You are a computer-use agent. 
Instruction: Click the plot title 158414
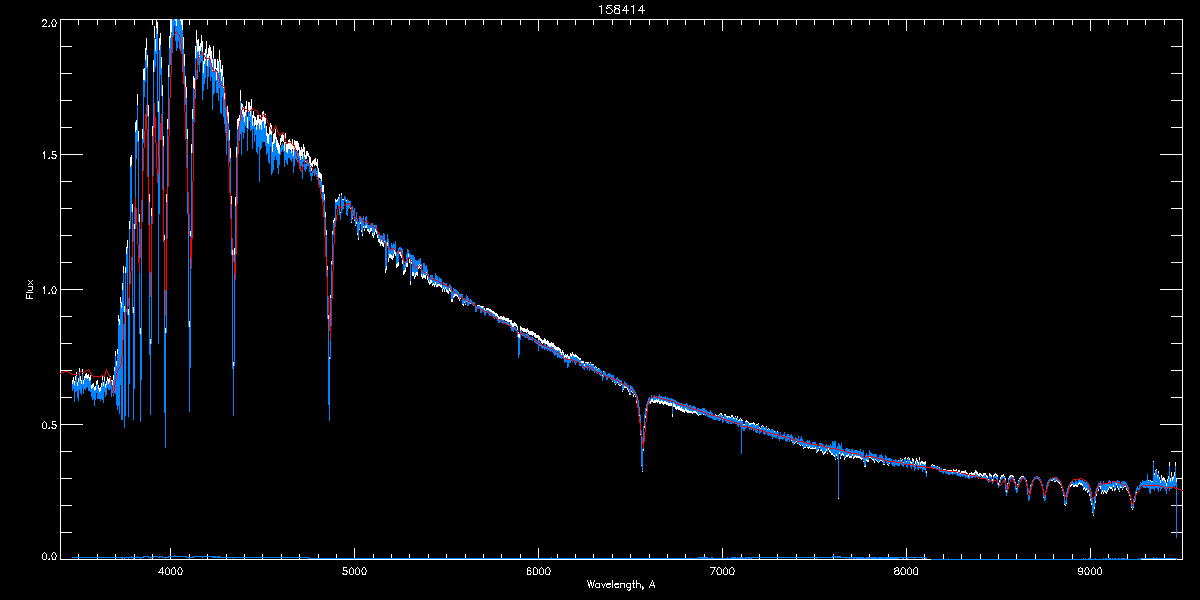tap(620, 9)
